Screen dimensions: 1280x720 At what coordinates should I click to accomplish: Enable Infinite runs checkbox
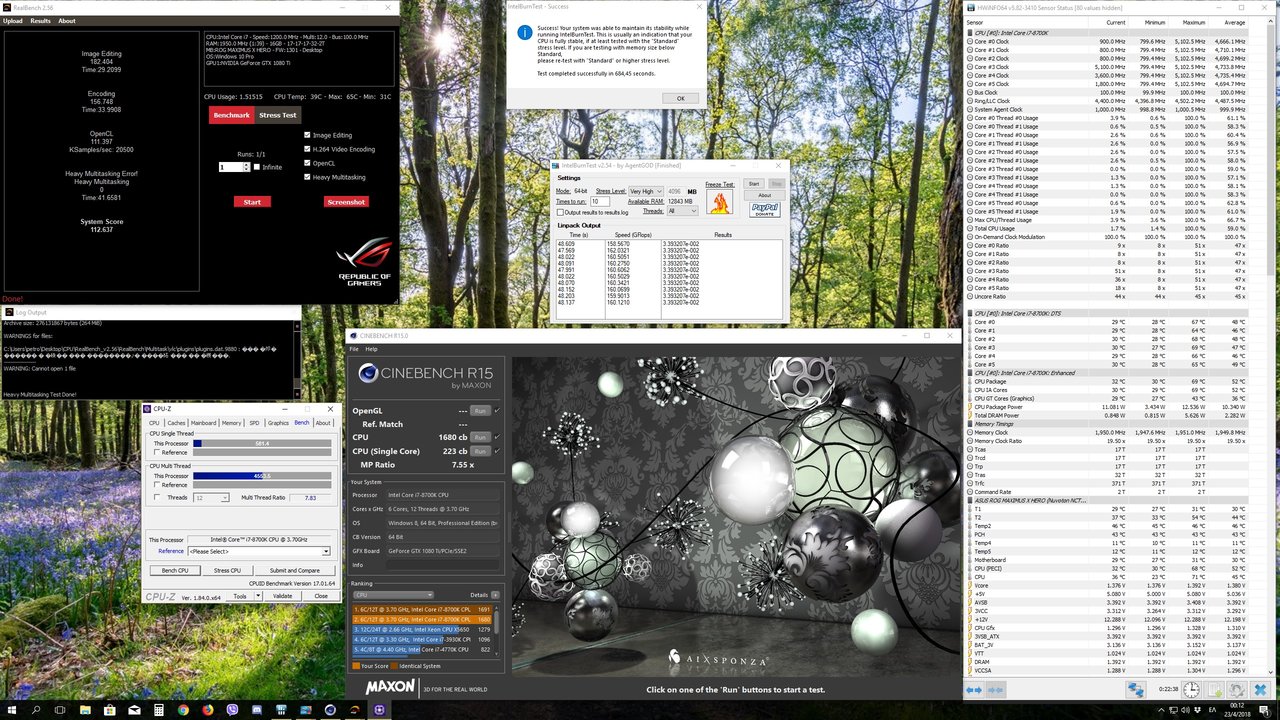point(257,167)
